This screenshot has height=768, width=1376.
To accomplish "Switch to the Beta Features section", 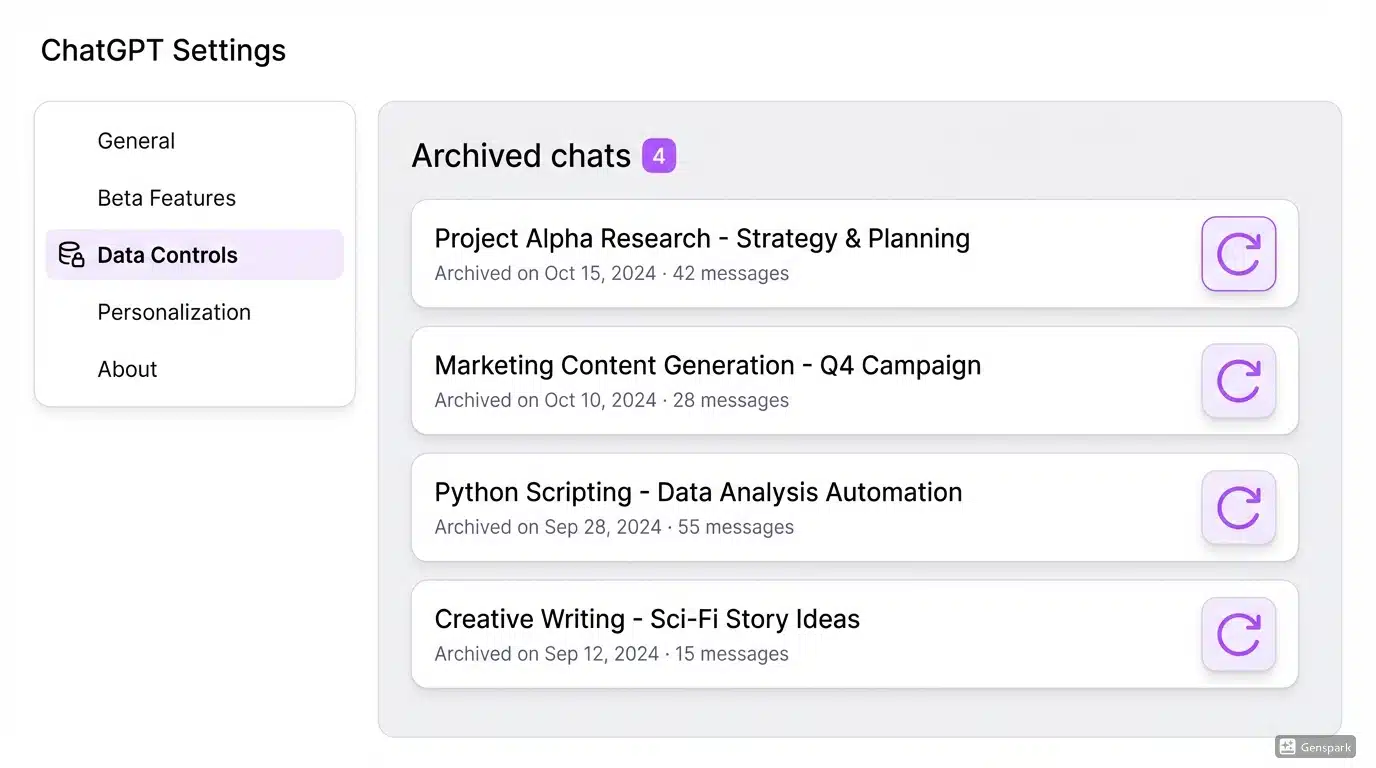I will tap(166, 197).
